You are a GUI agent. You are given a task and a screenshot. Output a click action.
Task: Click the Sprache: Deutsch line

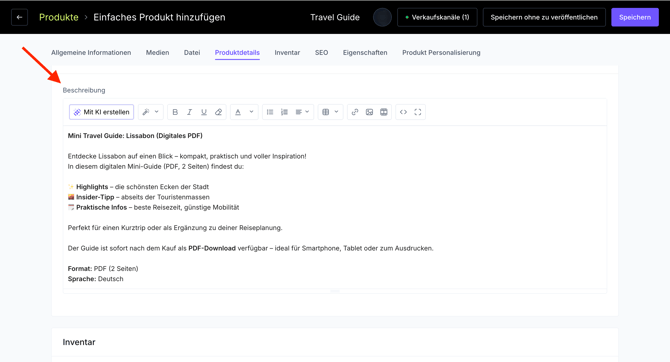[x=95, y=279]
